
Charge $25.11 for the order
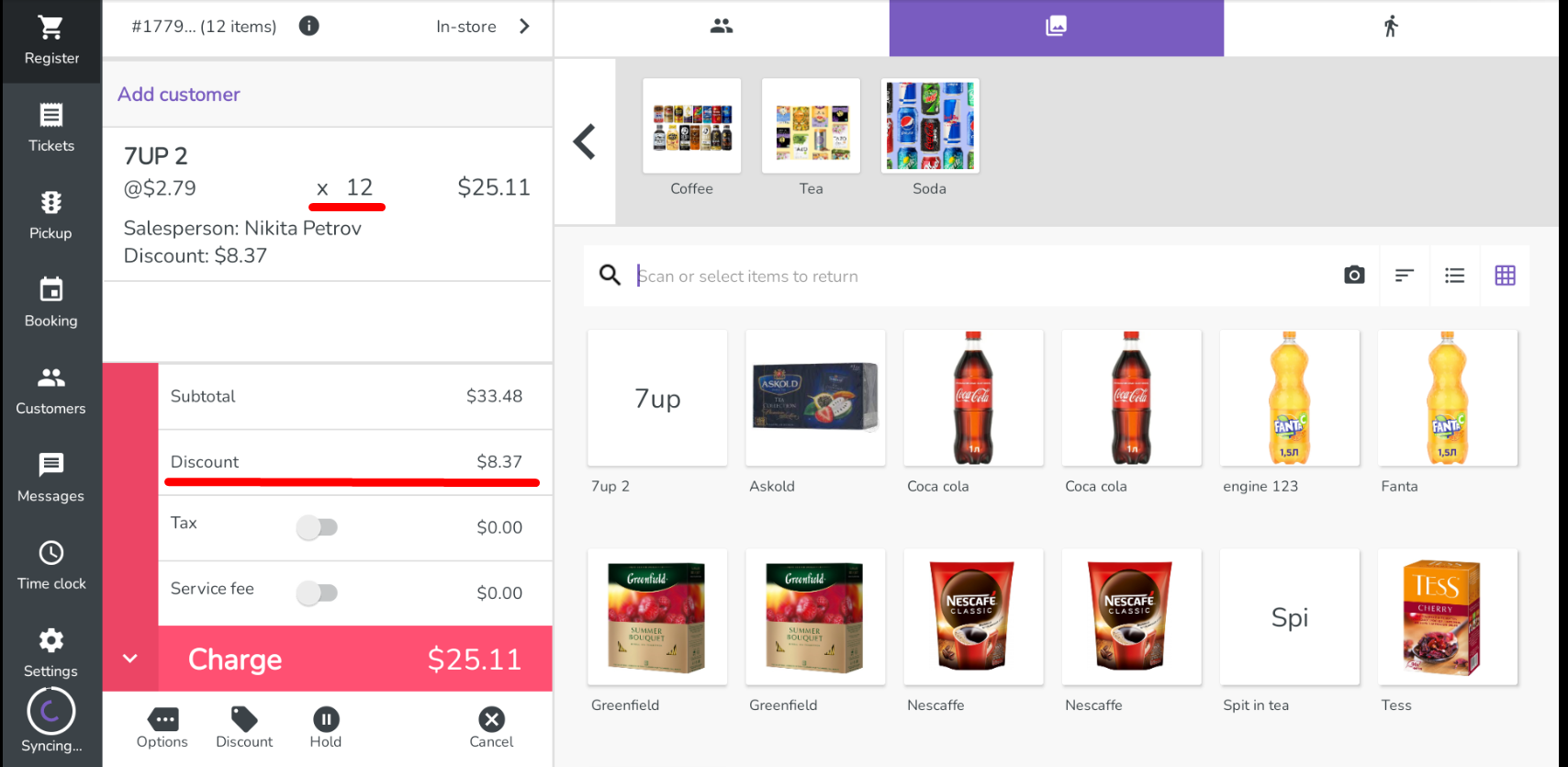point(355,659)
